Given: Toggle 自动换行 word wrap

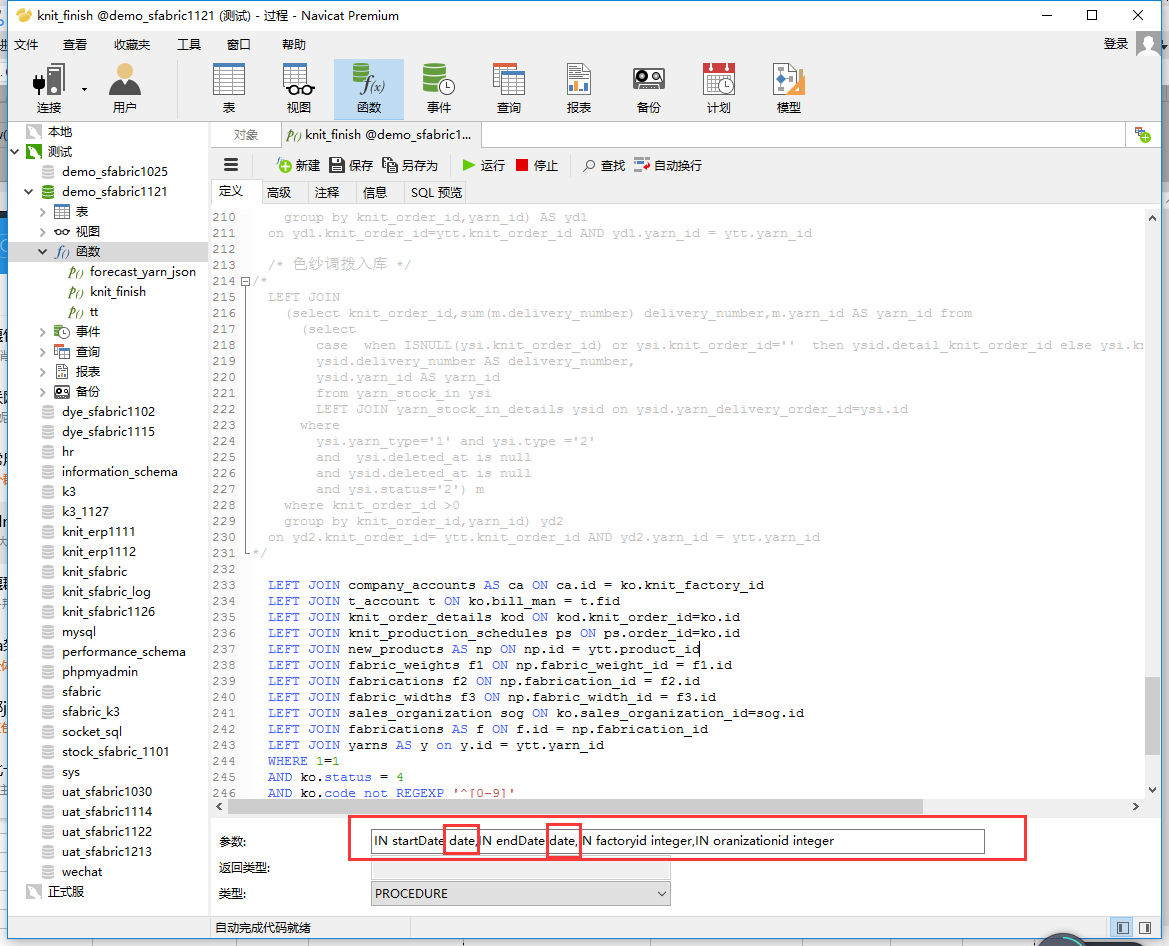Looking at the screenshot, I should coord(668,165).
